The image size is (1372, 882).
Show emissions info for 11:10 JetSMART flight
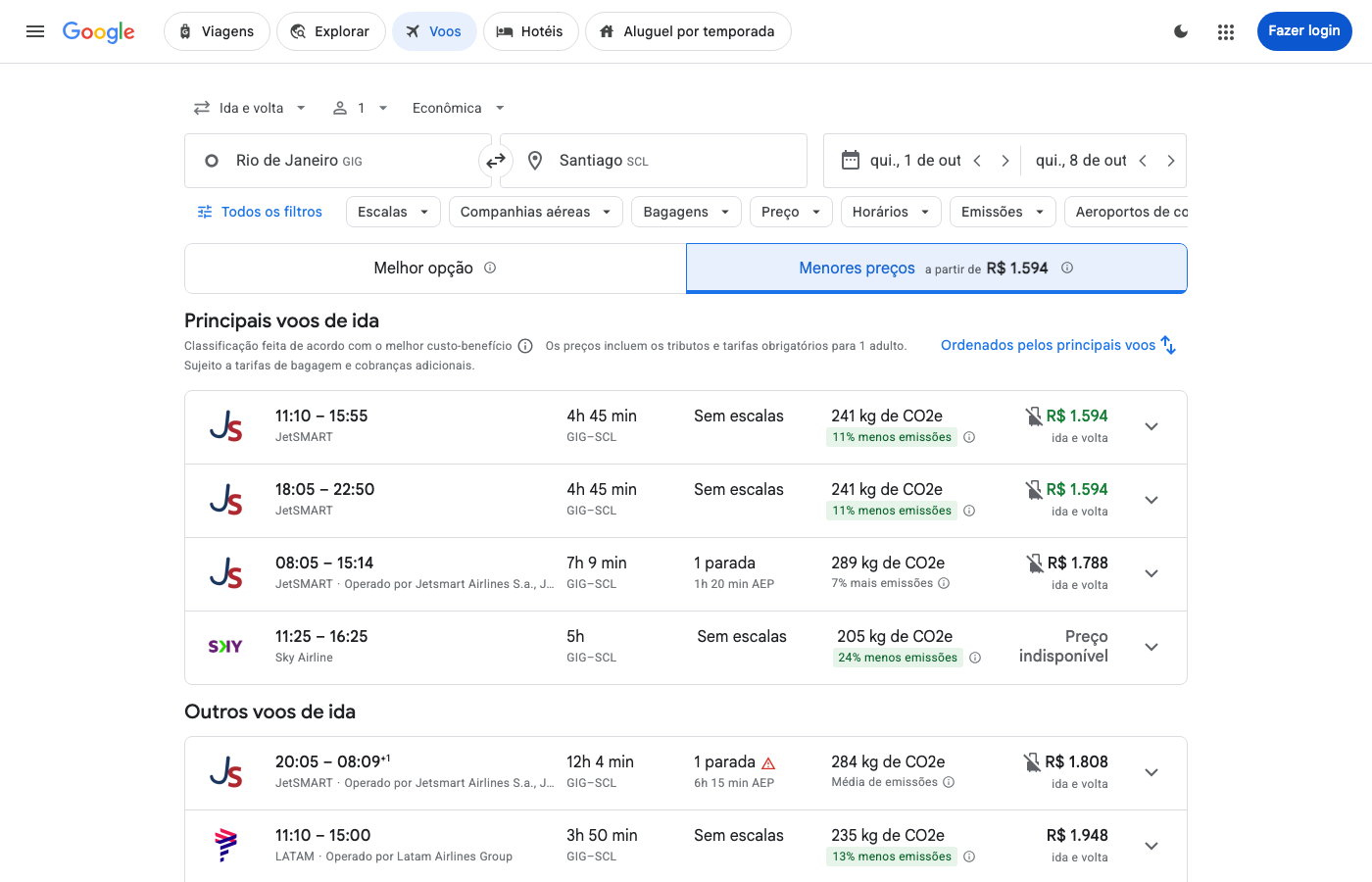point(969,437)
